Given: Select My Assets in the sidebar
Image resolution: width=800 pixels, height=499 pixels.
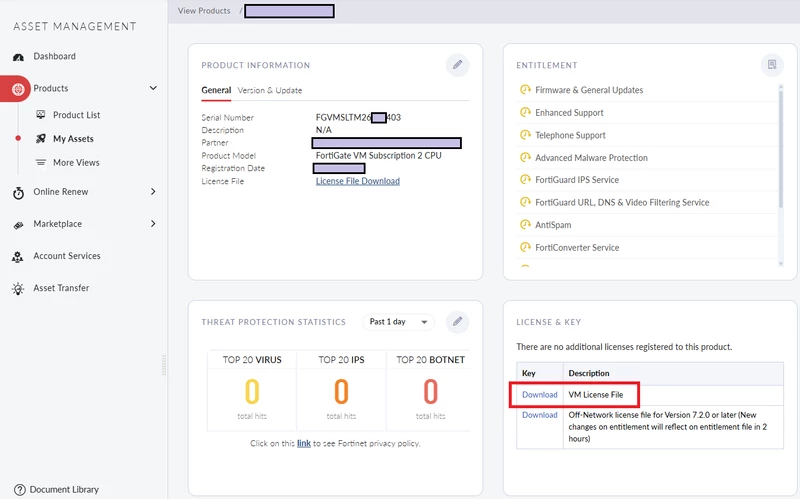Looking at the screenshot, I should tap(73, 139).
